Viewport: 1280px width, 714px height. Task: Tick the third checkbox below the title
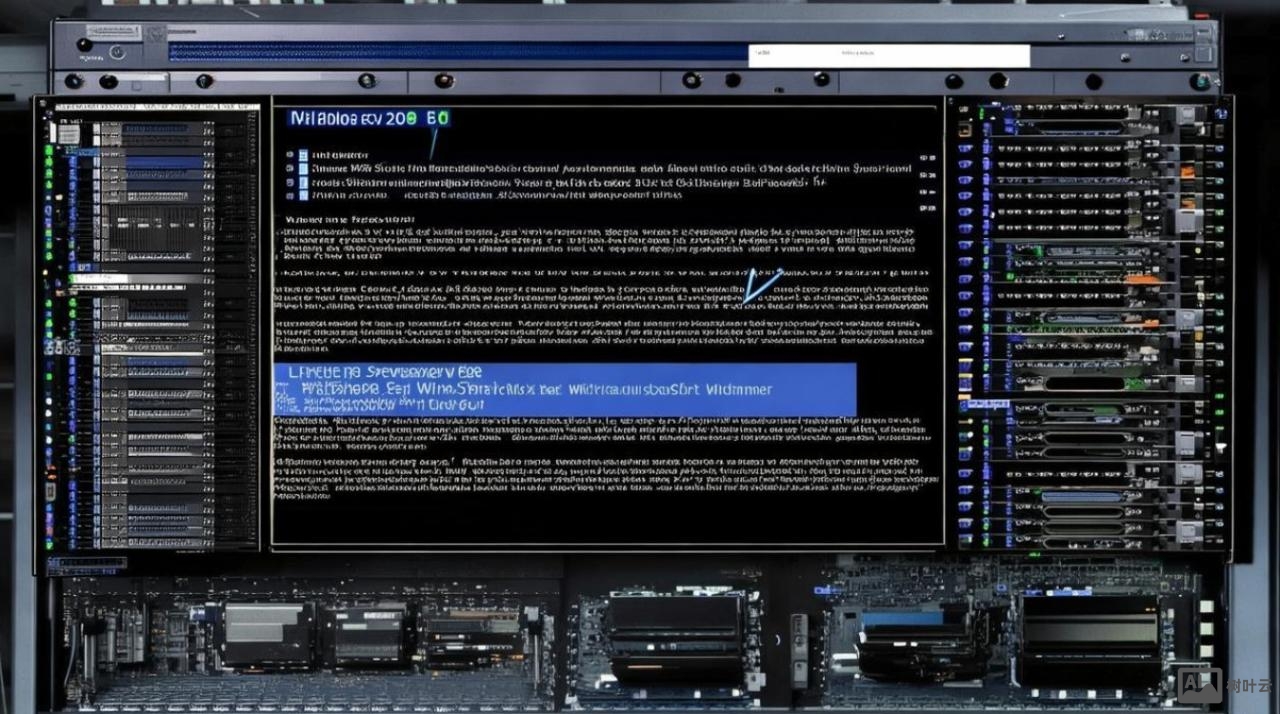point(303,184)
